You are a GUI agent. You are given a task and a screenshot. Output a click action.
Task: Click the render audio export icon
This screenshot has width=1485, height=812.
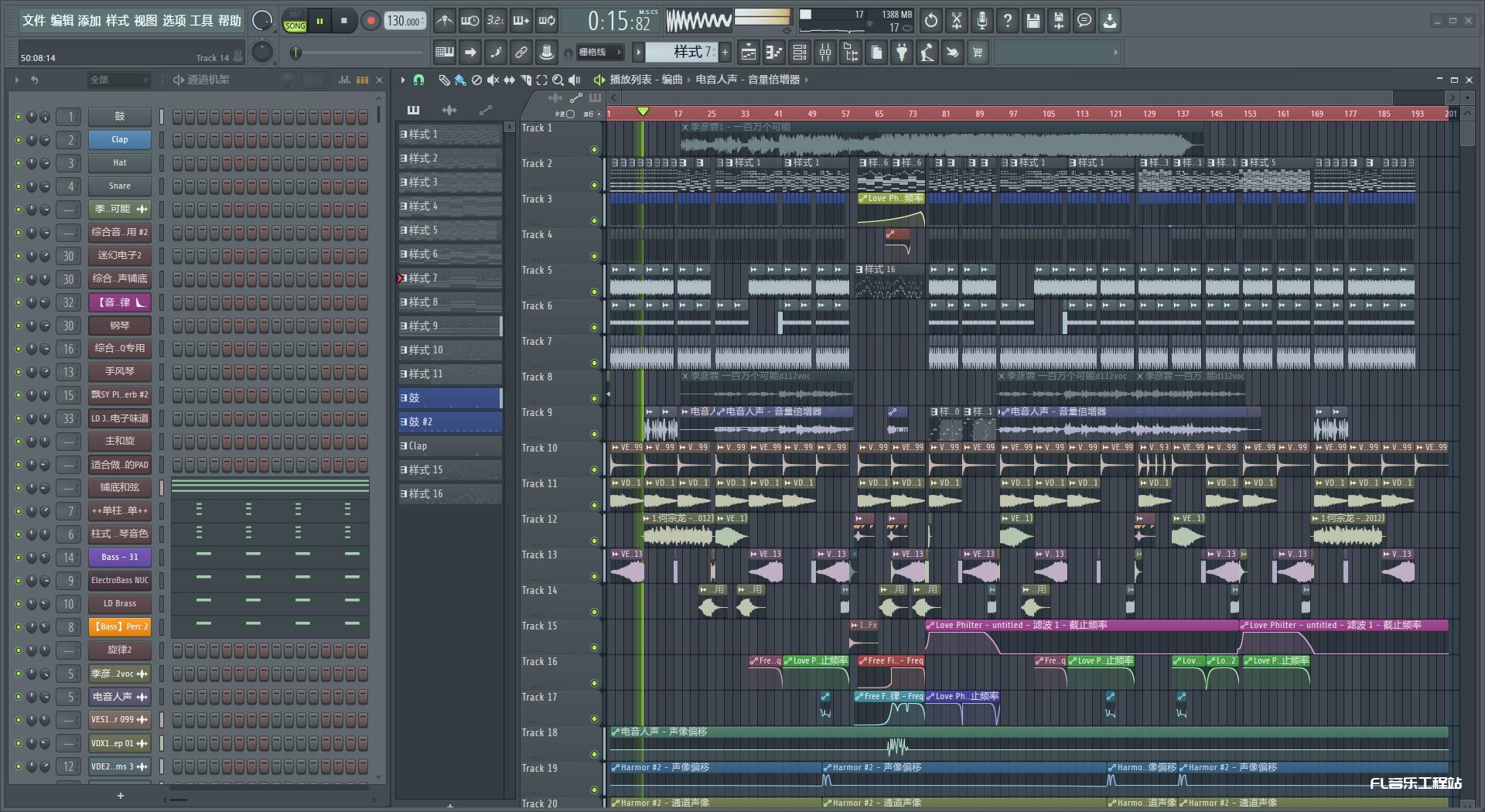coord(1059,21)
